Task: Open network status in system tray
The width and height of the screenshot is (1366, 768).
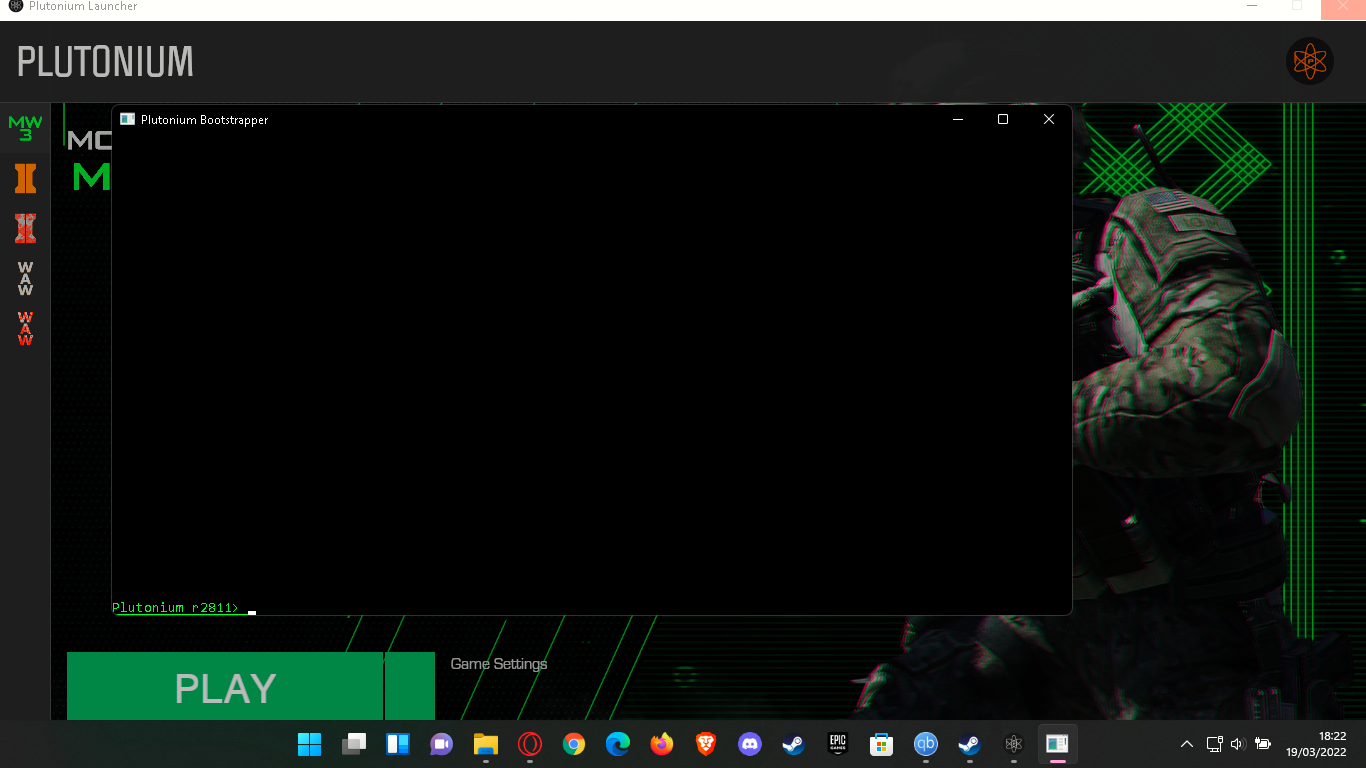Action: 1214,744
